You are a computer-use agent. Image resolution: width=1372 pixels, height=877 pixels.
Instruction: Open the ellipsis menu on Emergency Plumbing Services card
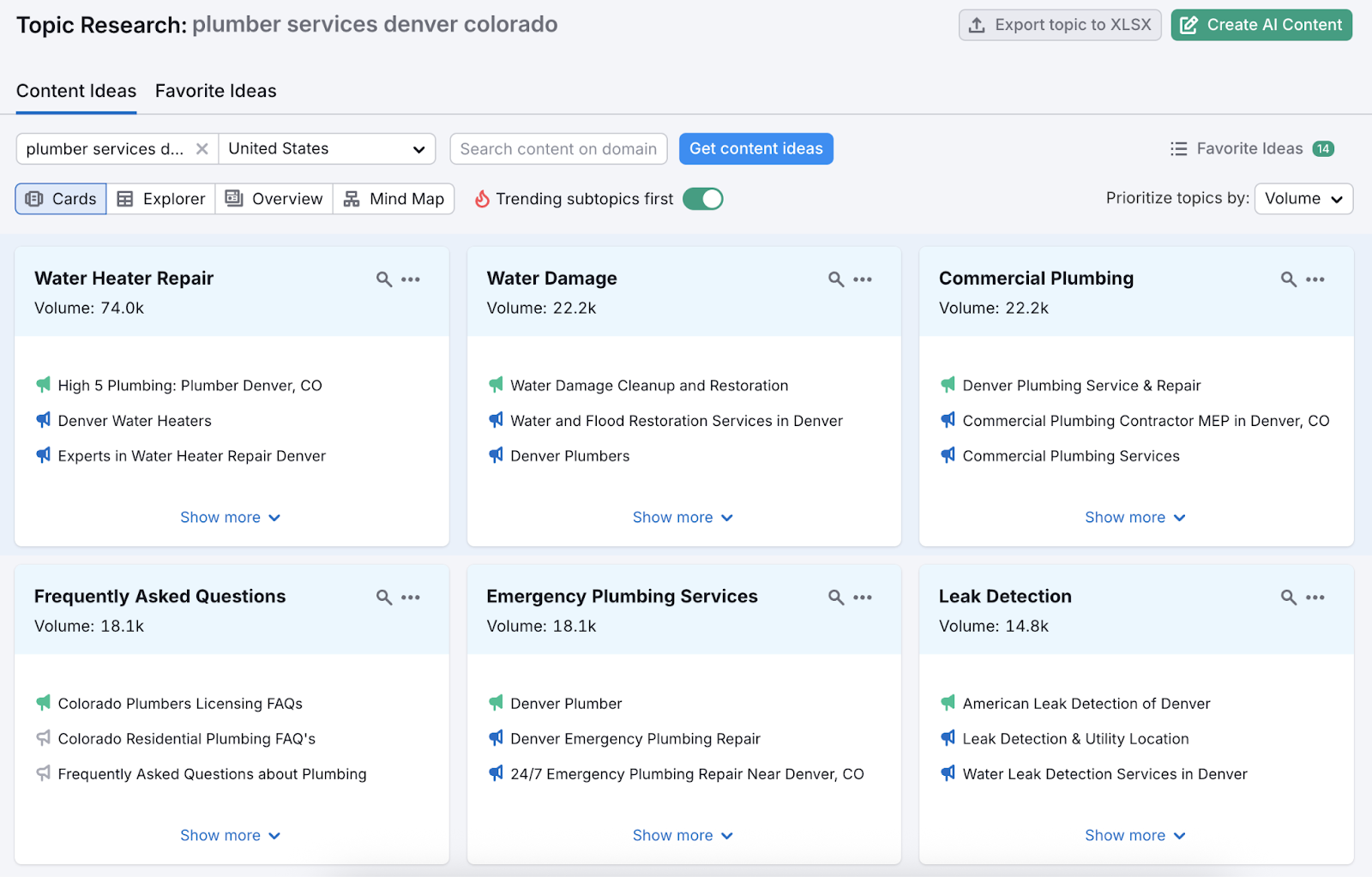click(863, 597)
